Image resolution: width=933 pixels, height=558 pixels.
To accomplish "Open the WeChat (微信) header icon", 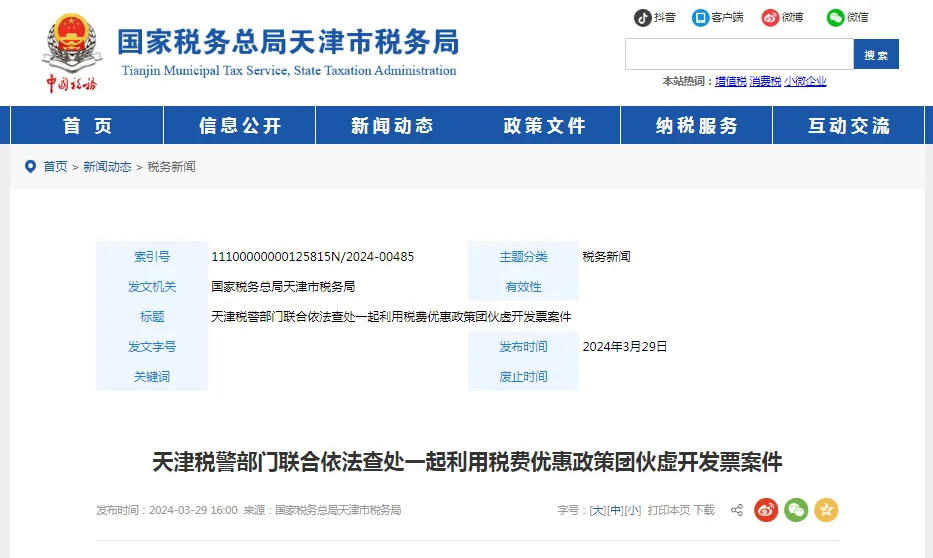I will click(835, 18).
